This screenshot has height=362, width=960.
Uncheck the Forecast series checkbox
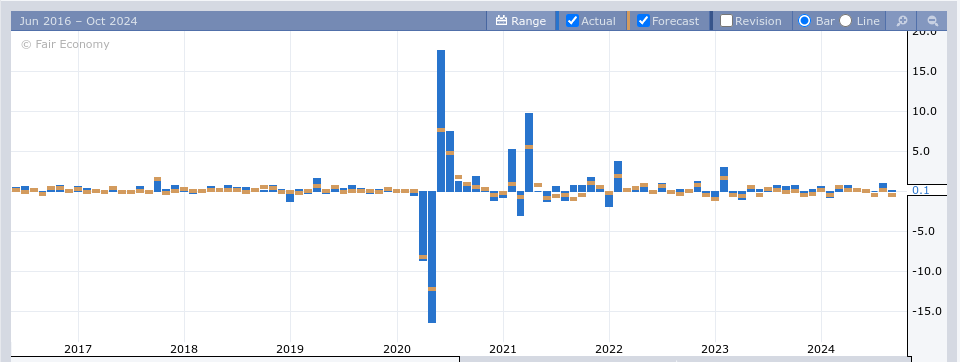tap(643, 20)
